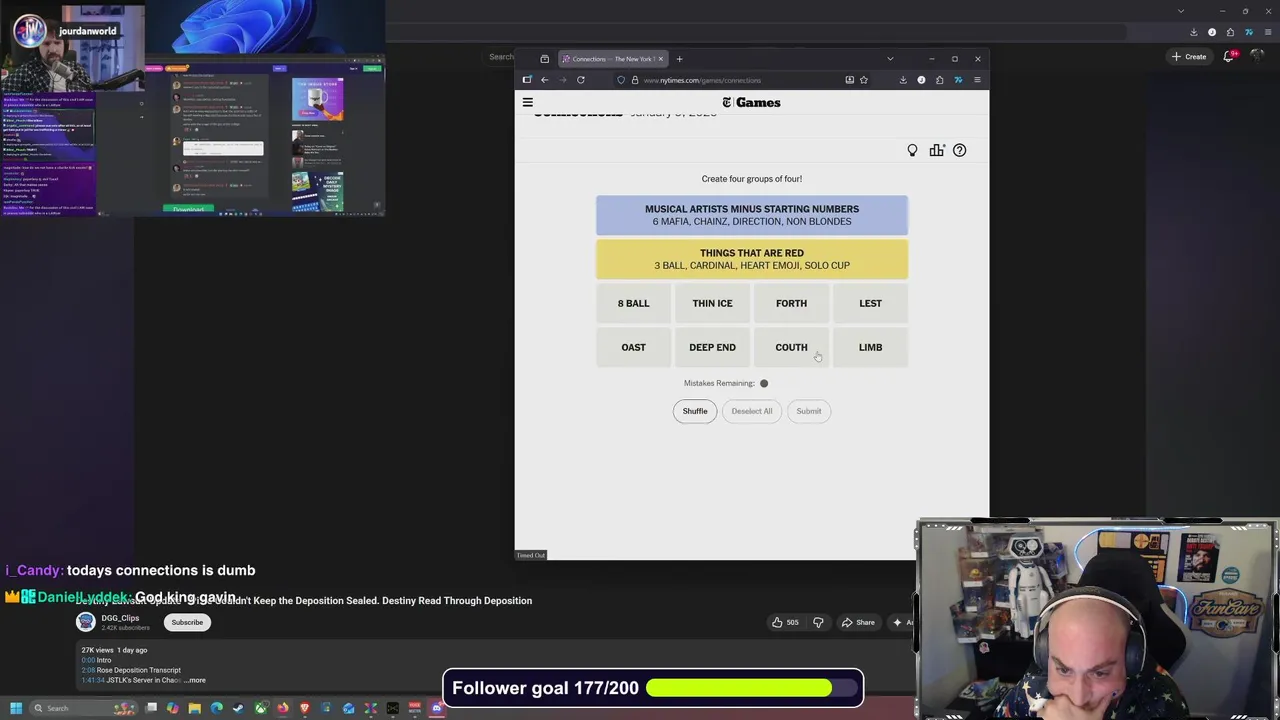Click the Submit button
This screenshot has height=720, width=1280.
pos(809,411)
